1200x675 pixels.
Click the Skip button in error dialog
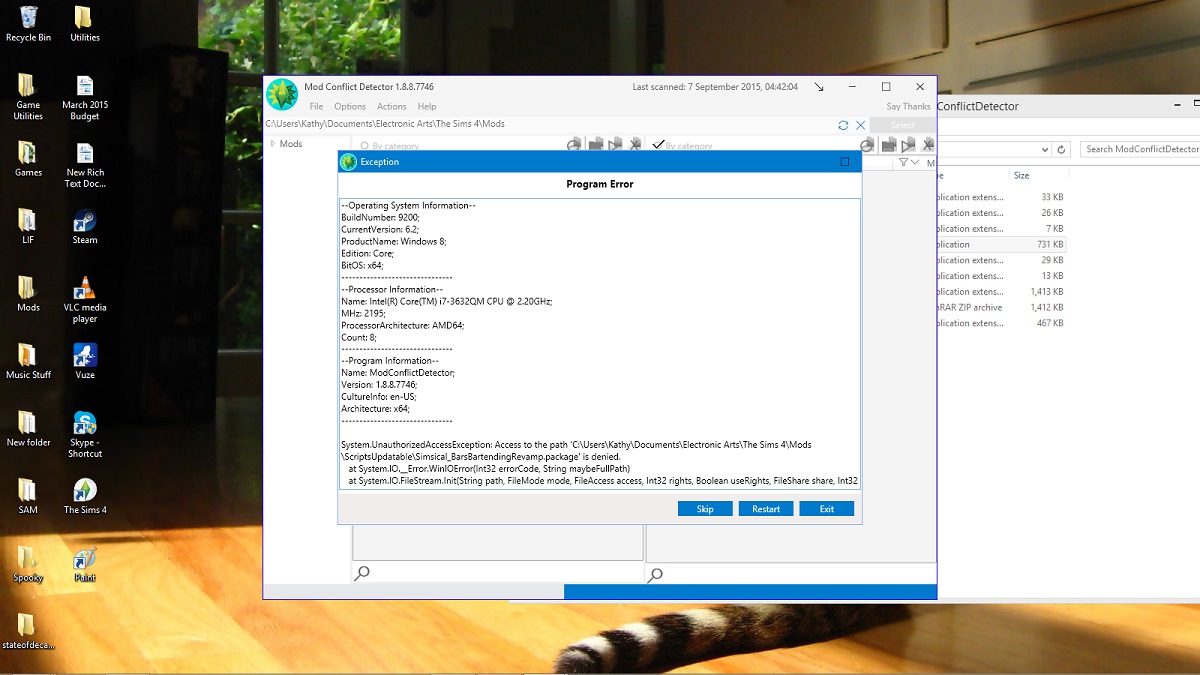pos(705,509)
